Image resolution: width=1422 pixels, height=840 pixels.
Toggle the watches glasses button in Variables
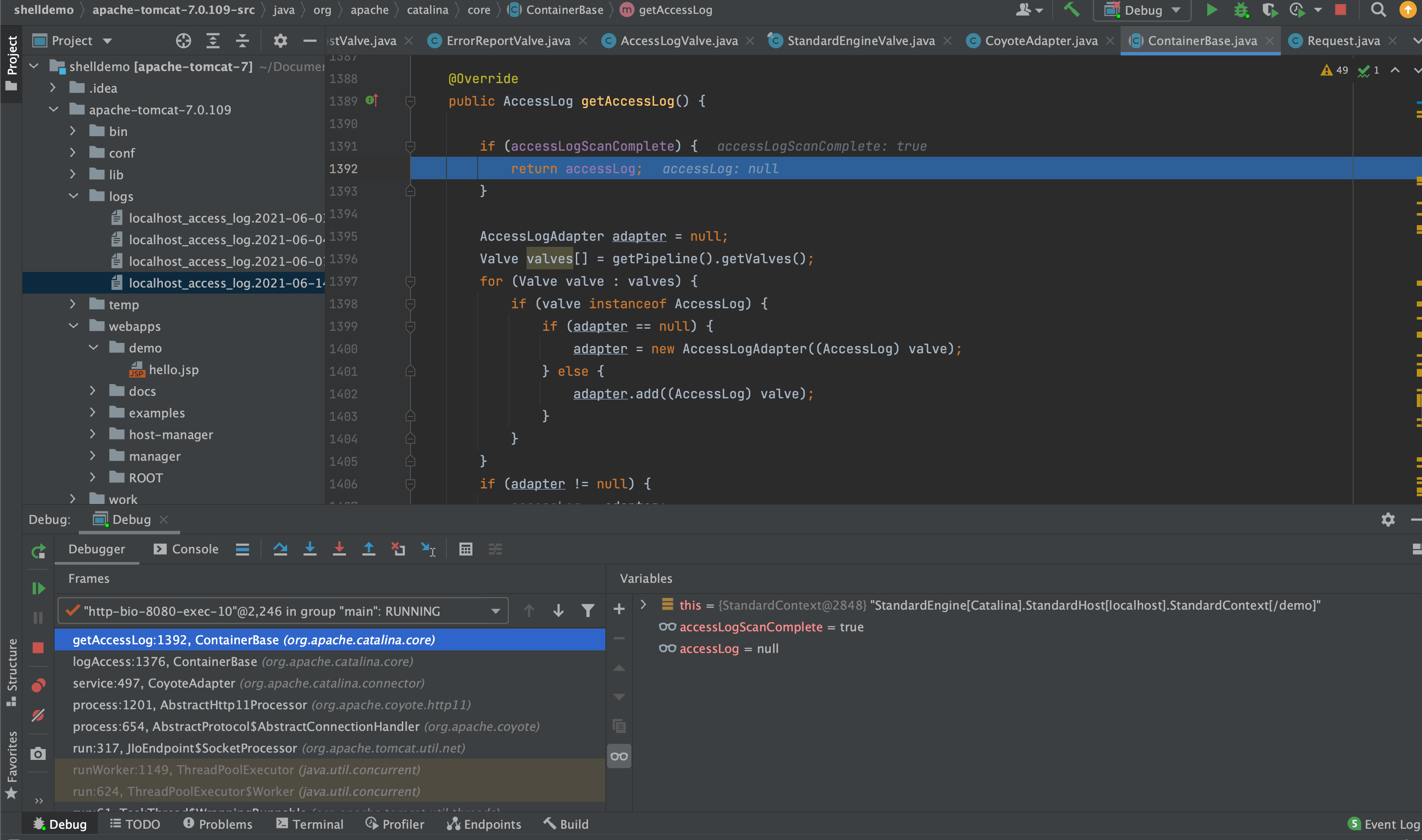(x=619, y=756)
